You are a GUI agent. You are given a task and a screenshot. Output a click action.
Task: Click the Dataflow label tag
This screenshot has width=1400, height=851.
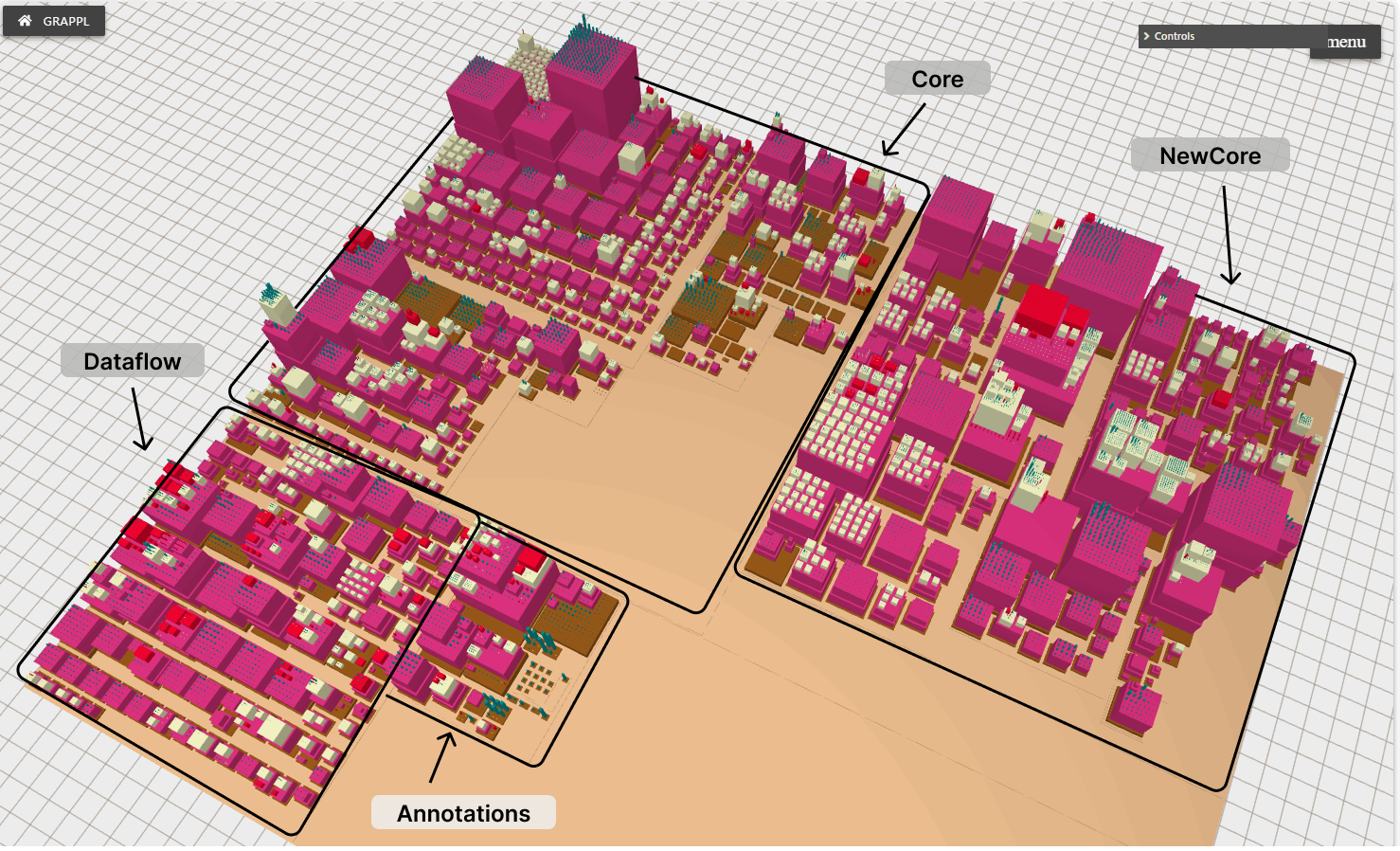click(x=132, y=361)
